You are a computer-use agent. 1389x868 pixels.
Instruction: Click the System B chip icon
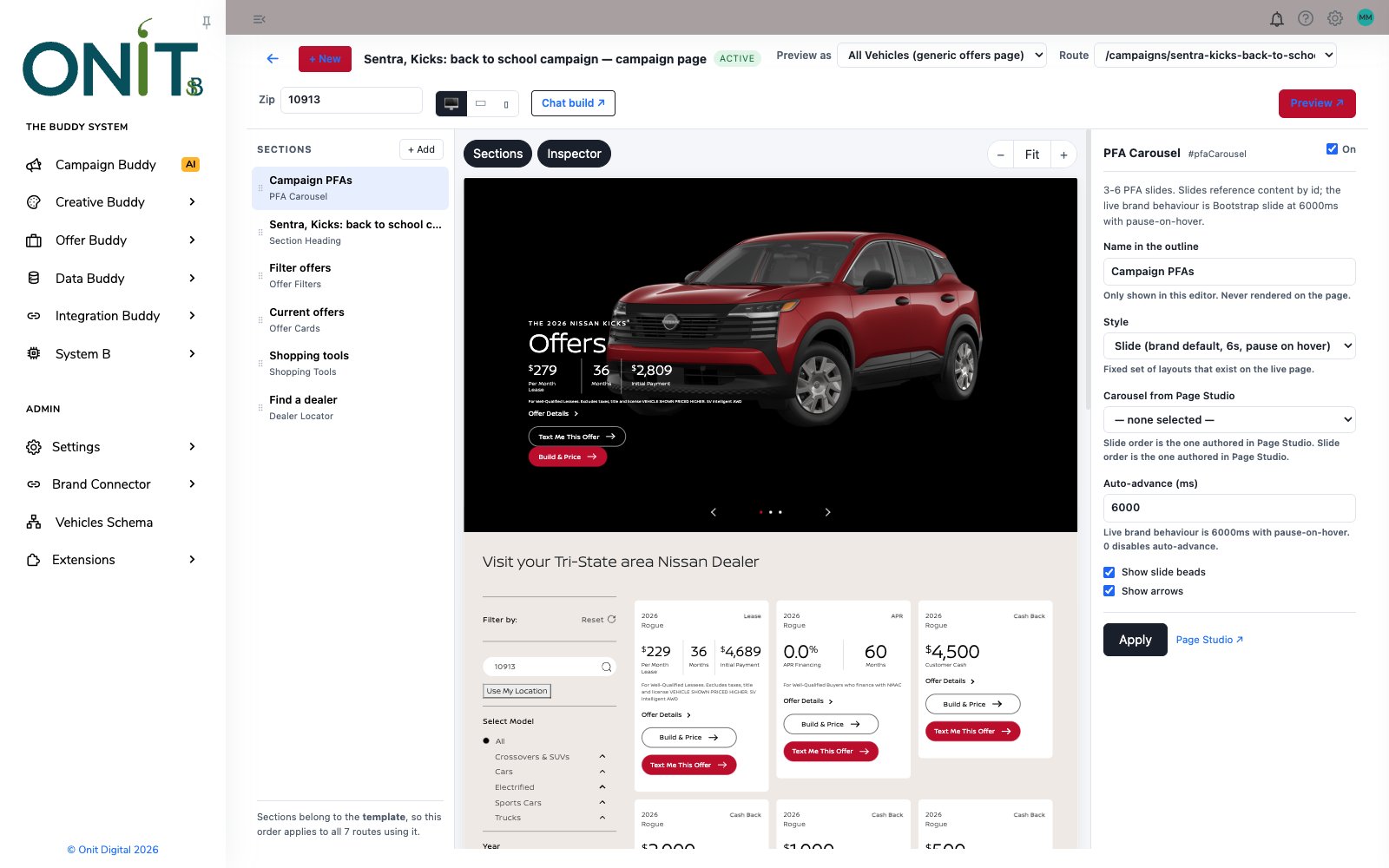(34, 353)
